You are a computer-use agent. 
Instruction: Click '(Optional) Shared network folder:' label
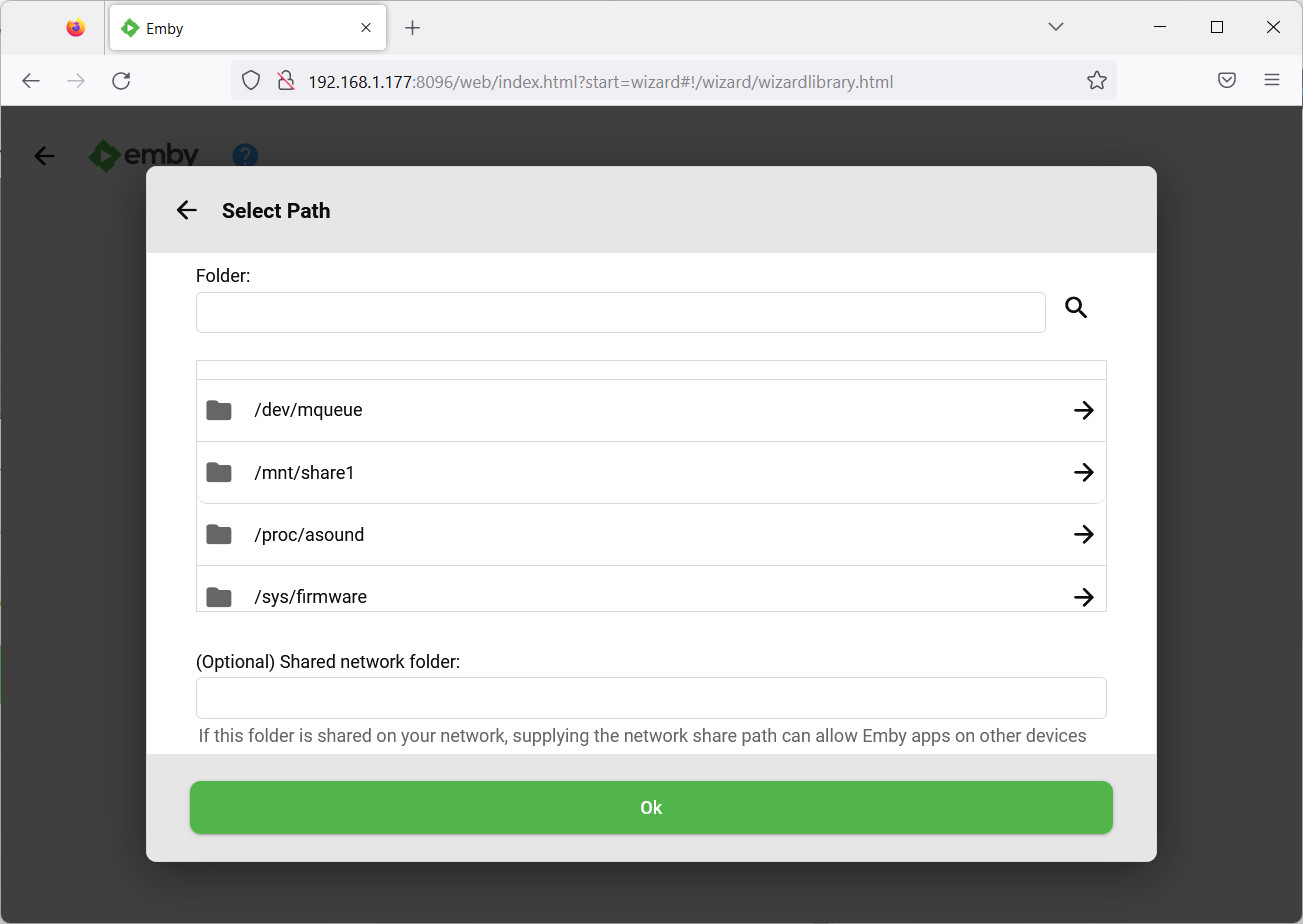click(328, 661)
